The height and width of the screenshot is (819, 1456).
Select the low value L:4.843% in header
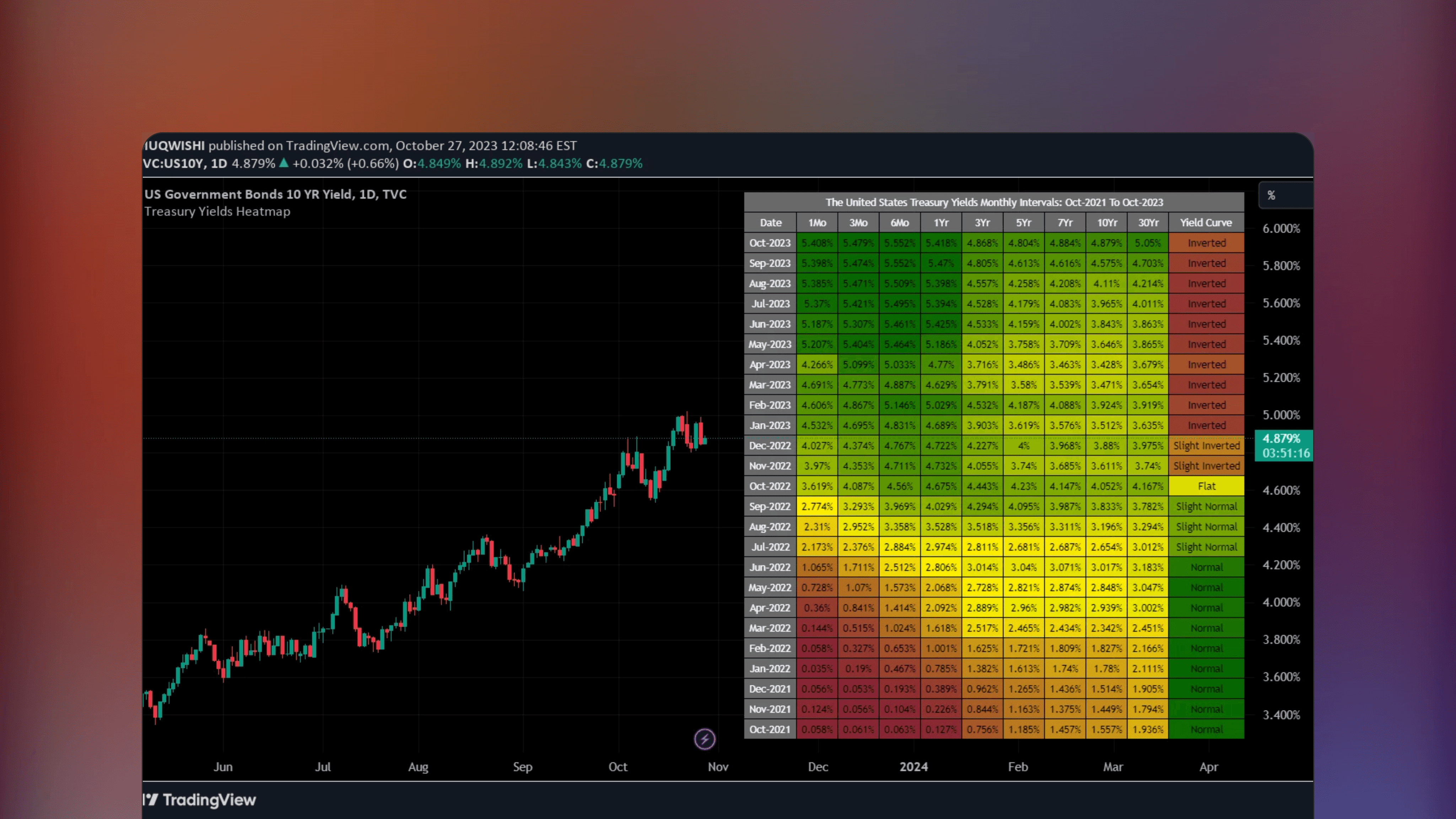pos(554,164)
